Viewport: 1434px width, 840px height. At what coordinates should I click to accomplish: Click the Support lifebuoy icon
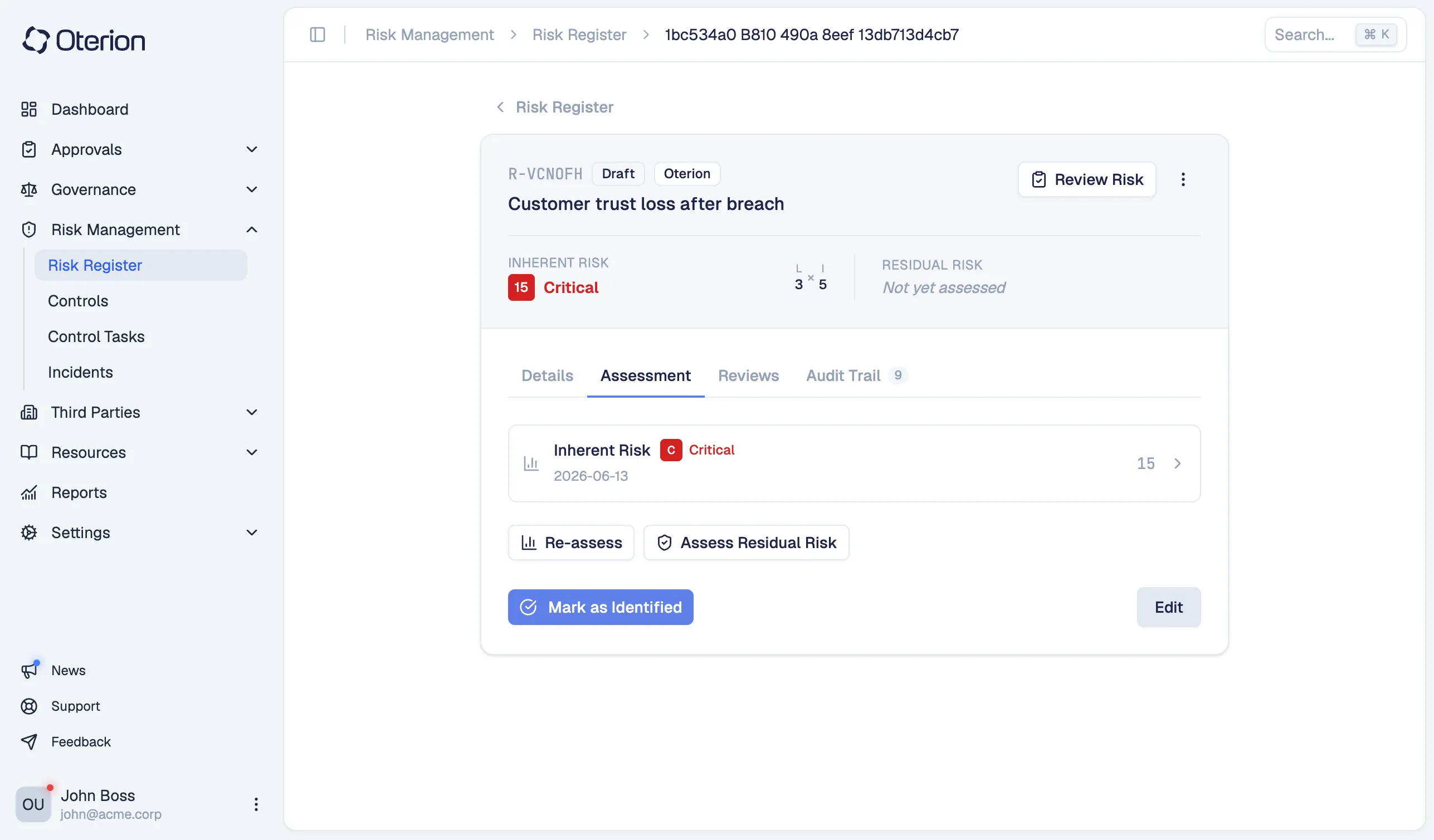[x=29, y=706]
